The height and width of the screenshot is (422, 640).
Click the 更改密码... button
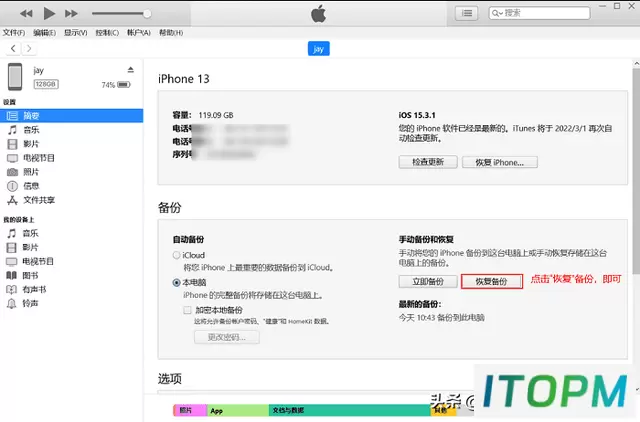[x=227, y=337]
